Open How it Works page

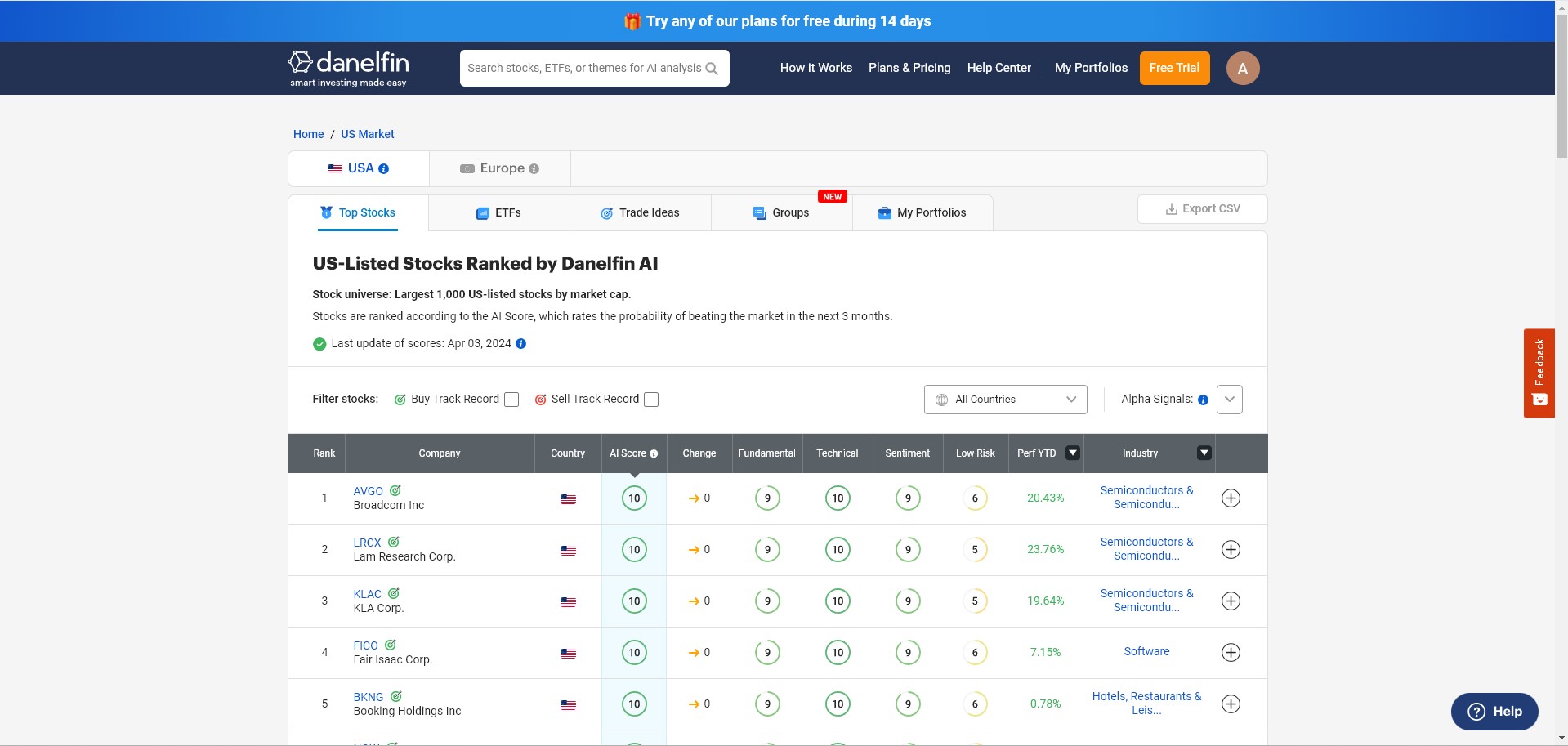point(816,69)
